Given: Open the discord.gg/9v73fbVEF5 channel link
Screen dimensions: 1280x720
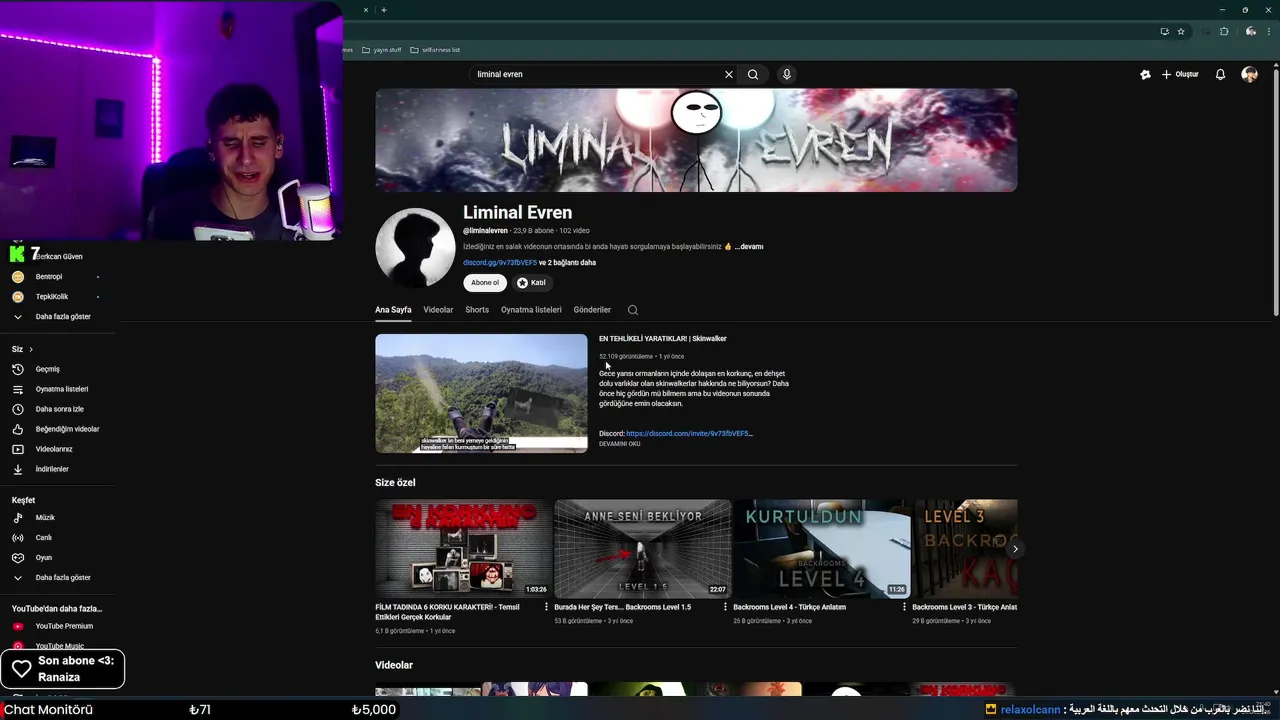Looking at the screenshot, I should tap(500, 262).
